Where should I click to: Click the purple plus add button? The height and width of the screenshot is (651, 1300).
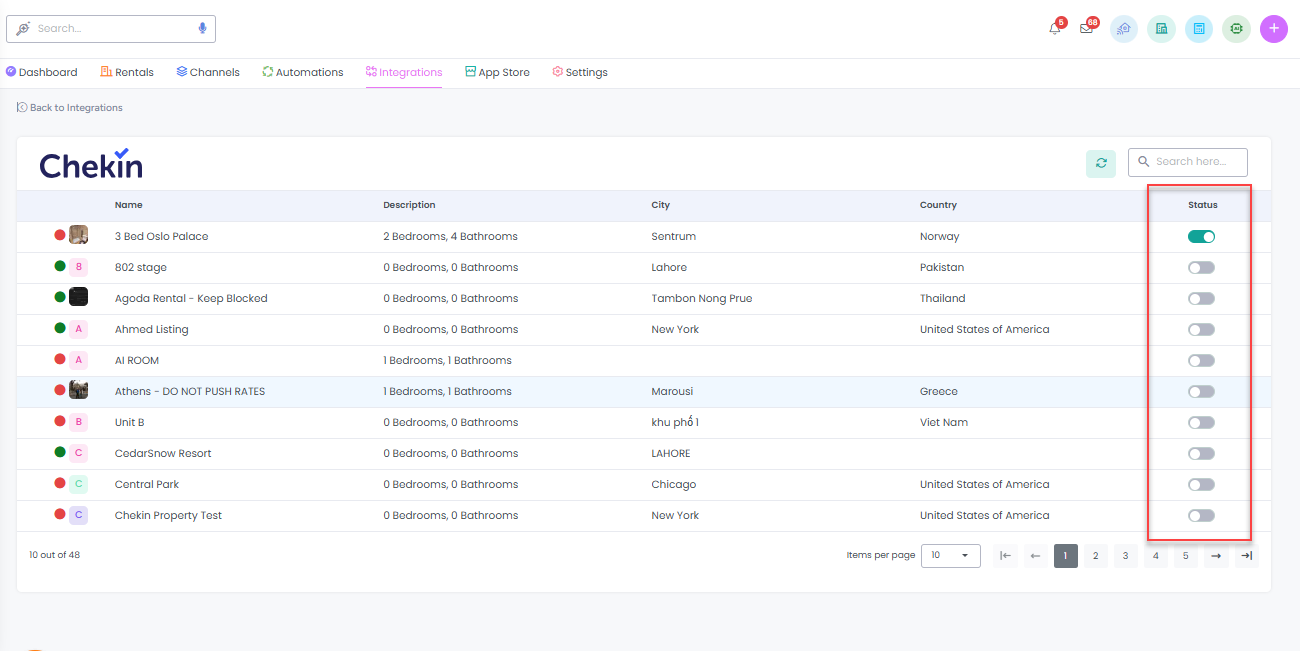pyautogui.click(x=1274, y=29)
